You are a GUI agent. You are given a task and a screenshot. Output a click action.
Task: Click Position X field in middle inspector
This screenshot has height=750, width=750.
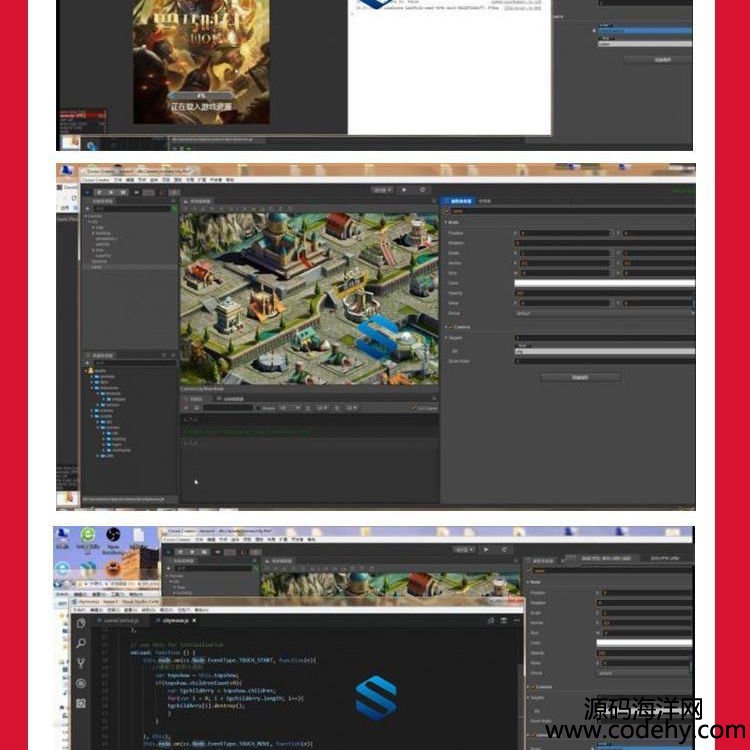click(565, 233)
